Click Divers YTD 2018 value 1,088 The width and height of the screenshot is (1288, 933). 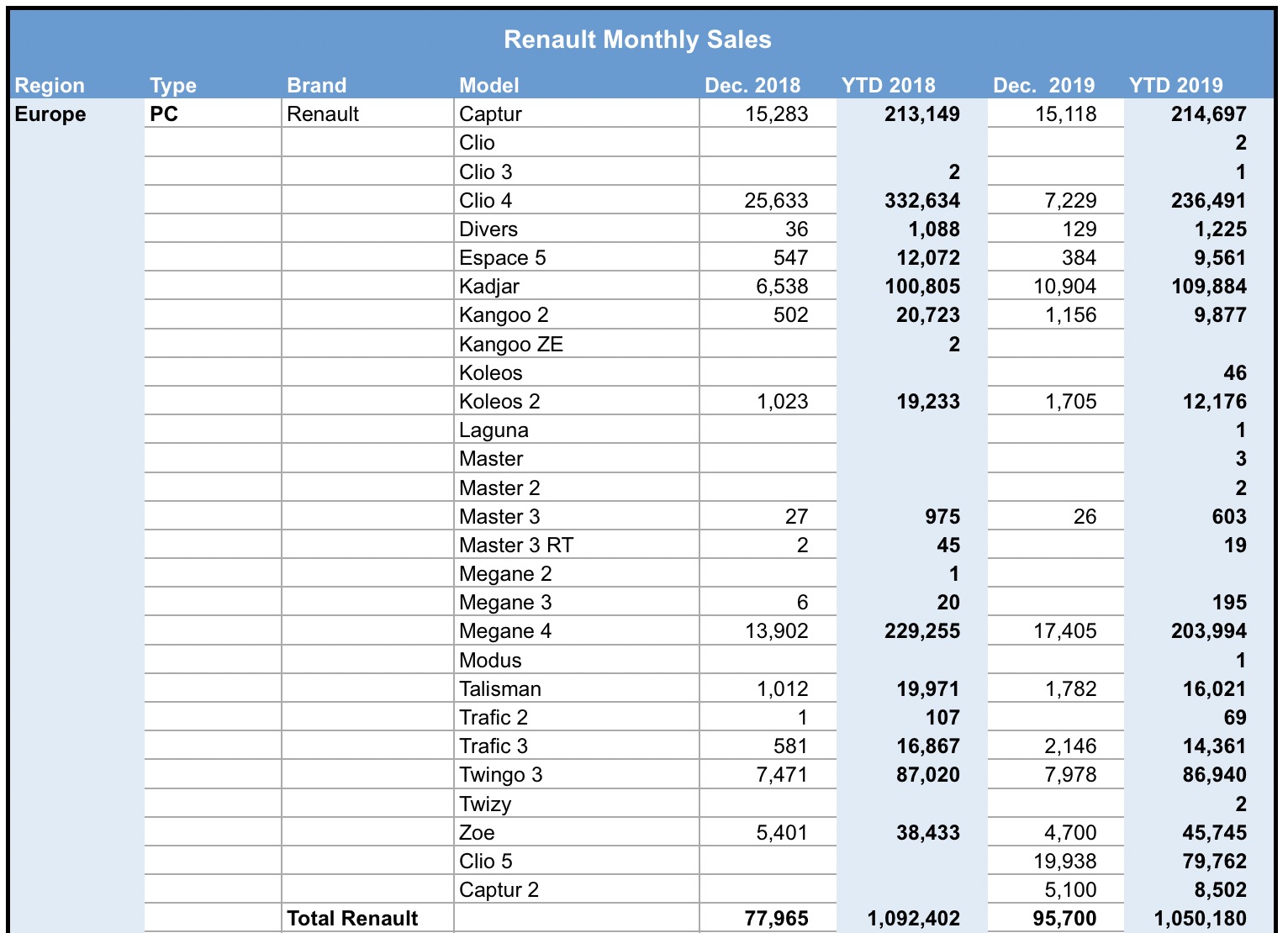[x=934, y=229]
